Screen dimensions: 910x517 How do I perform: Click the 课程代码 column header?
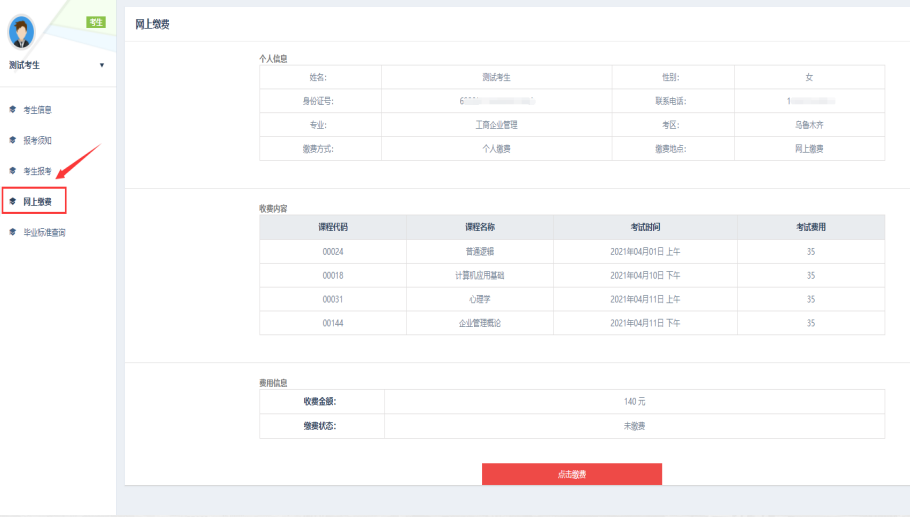pos(333,227)
